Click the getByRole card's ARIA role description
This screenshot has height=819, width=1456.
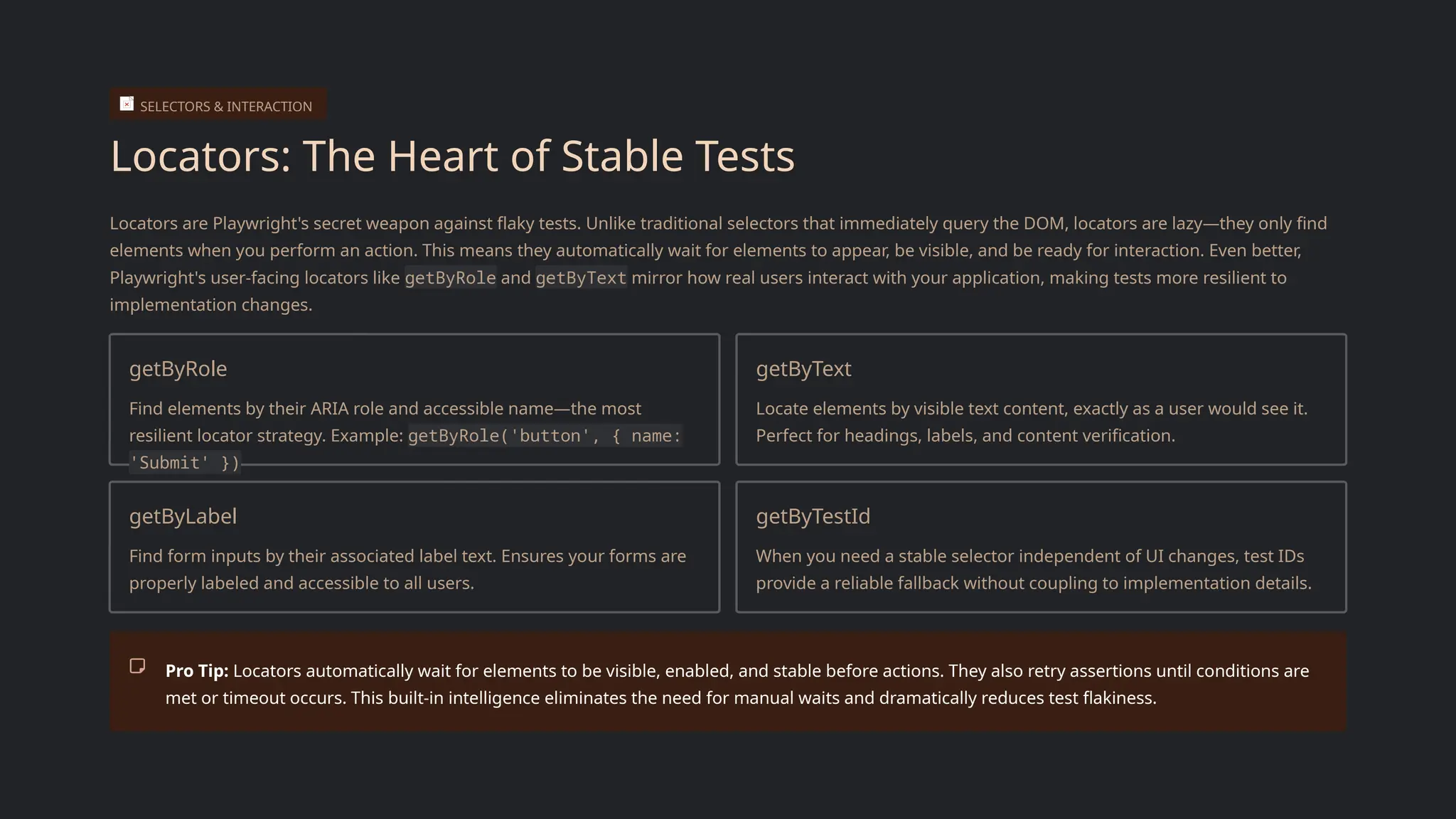point(385,409)
